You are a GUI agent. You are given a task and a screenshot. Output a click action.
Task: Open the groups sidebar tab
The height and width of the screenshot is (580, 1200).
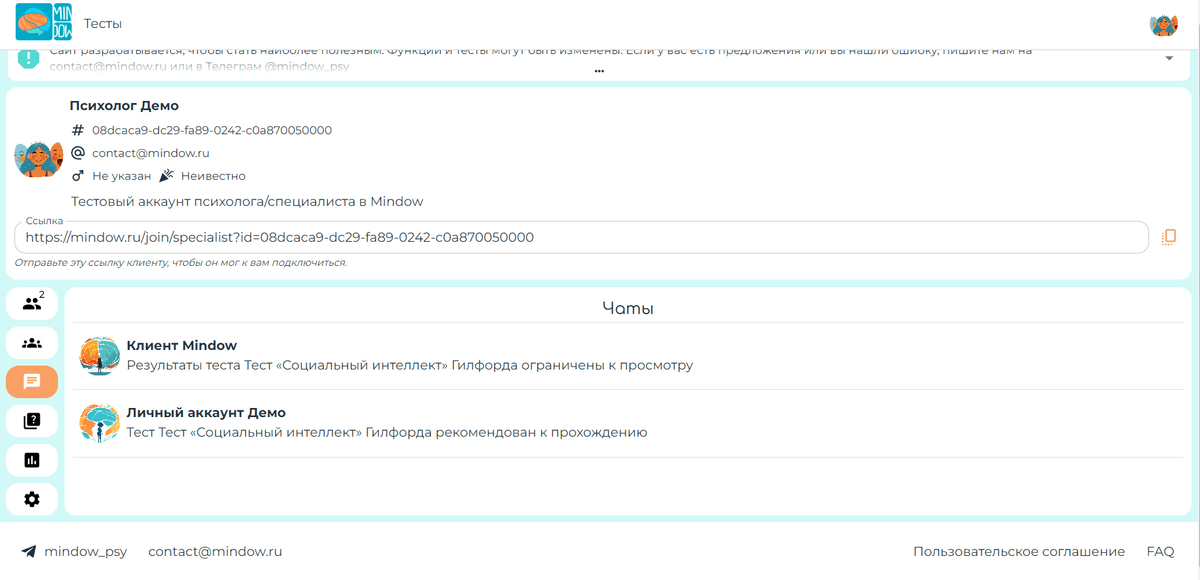pos(32,343)
